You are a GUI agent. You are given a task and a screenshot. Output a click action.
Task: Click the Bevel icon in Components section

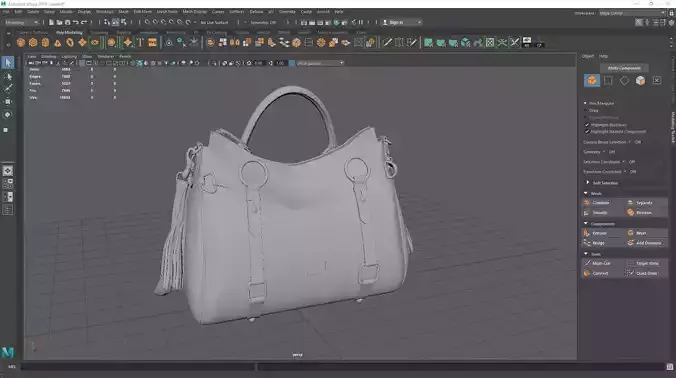tap(630, 233)
